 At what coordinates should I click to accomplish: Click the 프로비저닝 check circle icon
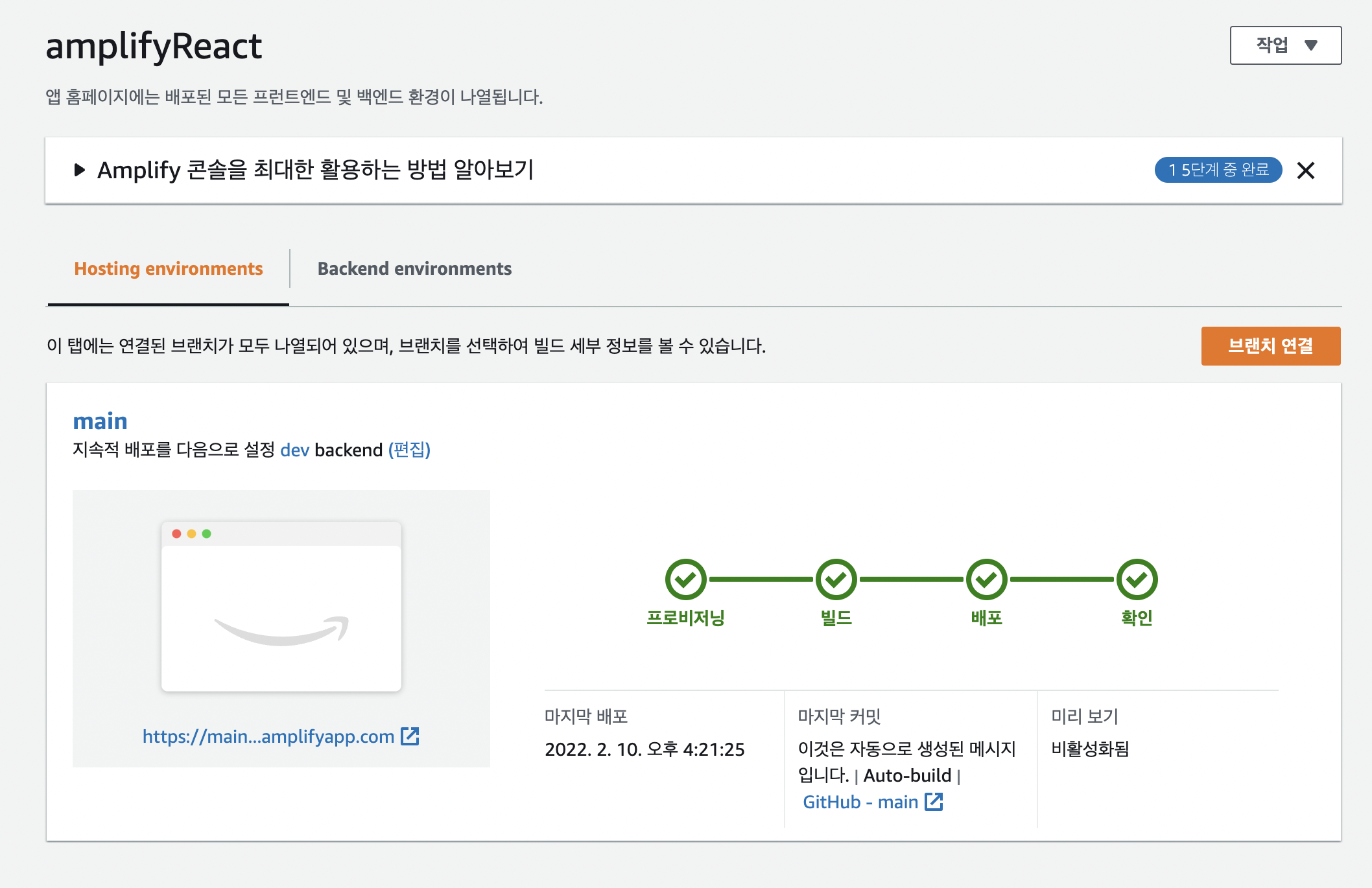[x=685, y=579]
